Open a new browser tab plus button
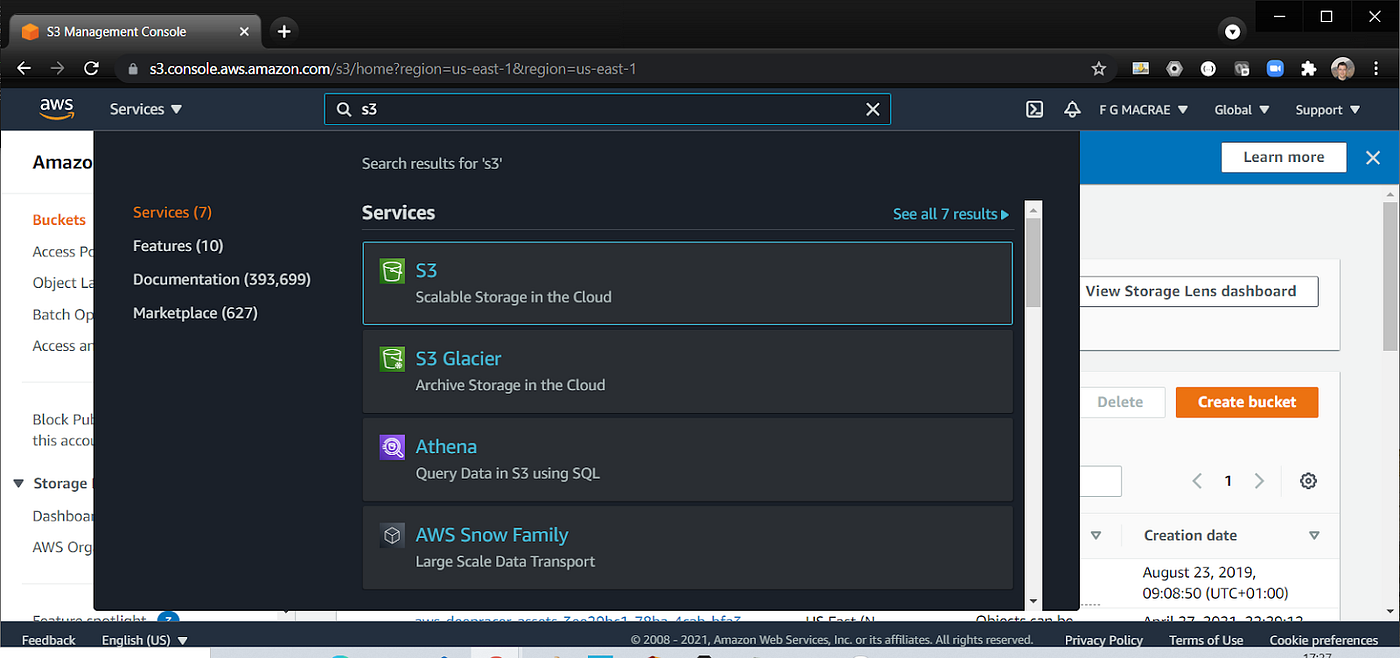 pos(284,31)
